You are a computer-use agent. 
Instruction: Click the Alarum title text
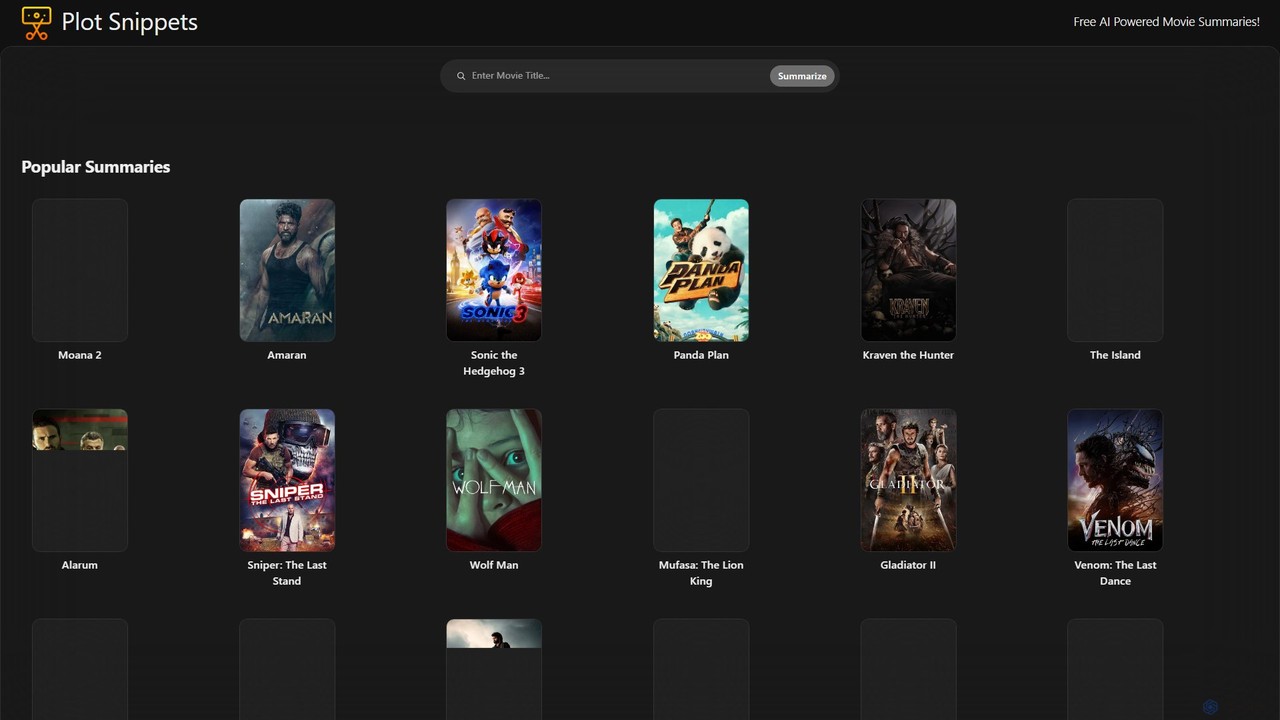(80, 565)
